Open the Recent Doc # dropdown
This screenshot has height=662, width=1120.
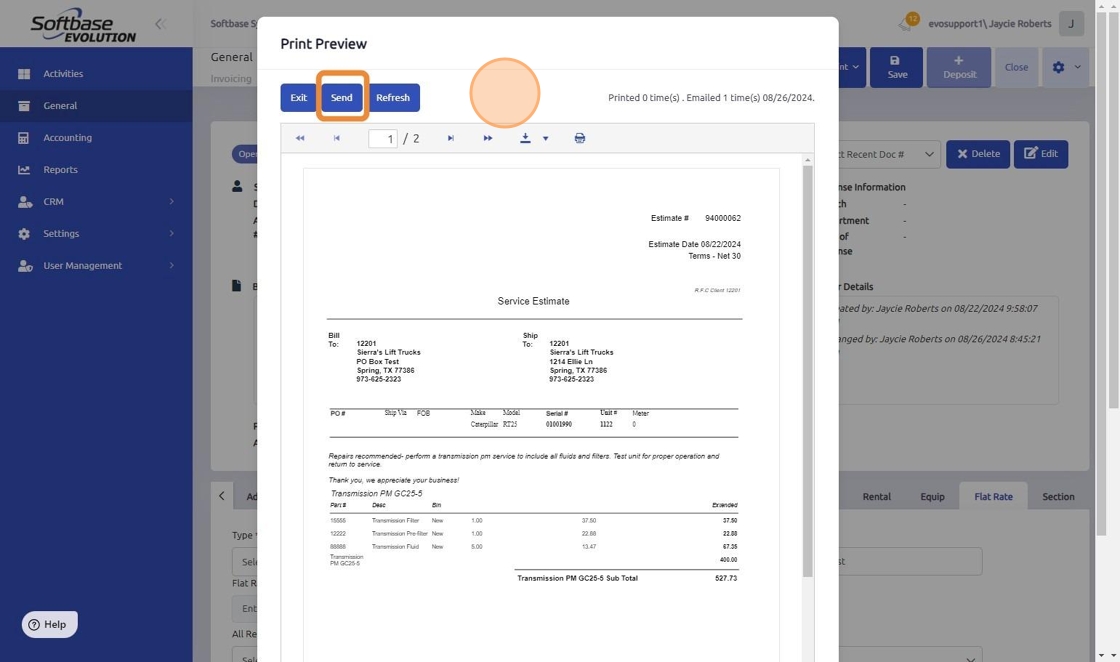(x=889, y=154)
